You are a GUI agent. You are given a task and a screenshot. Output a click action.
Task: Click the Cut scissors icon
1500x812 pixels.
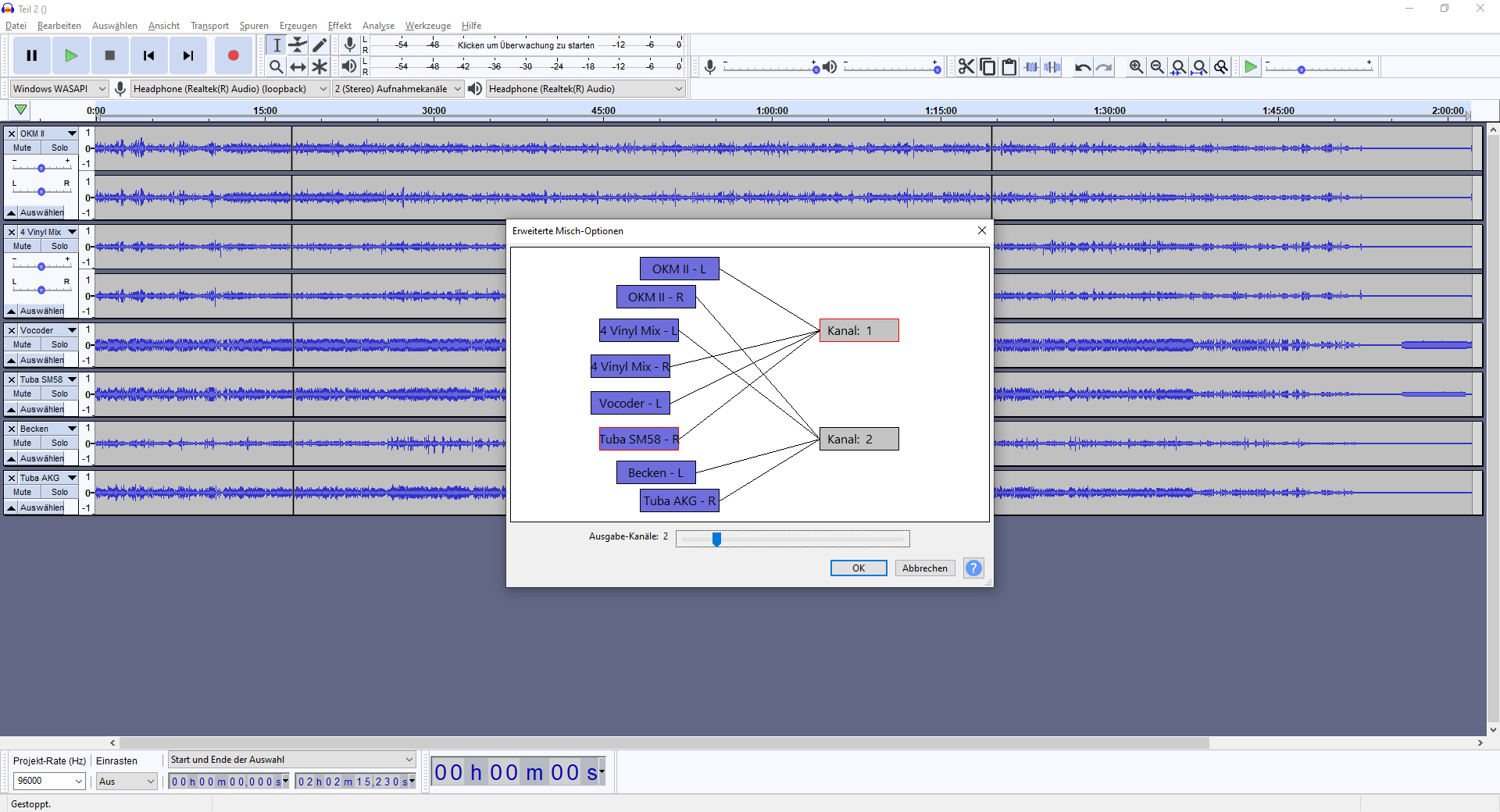click(x=966, y=67)
